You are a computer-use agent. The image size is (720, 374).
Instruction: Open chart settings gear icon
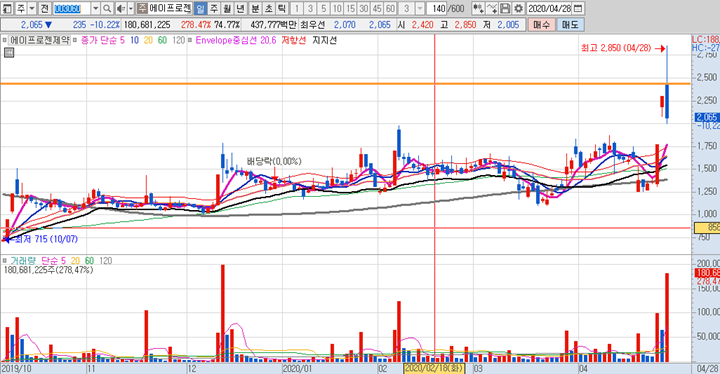(518, 8)
